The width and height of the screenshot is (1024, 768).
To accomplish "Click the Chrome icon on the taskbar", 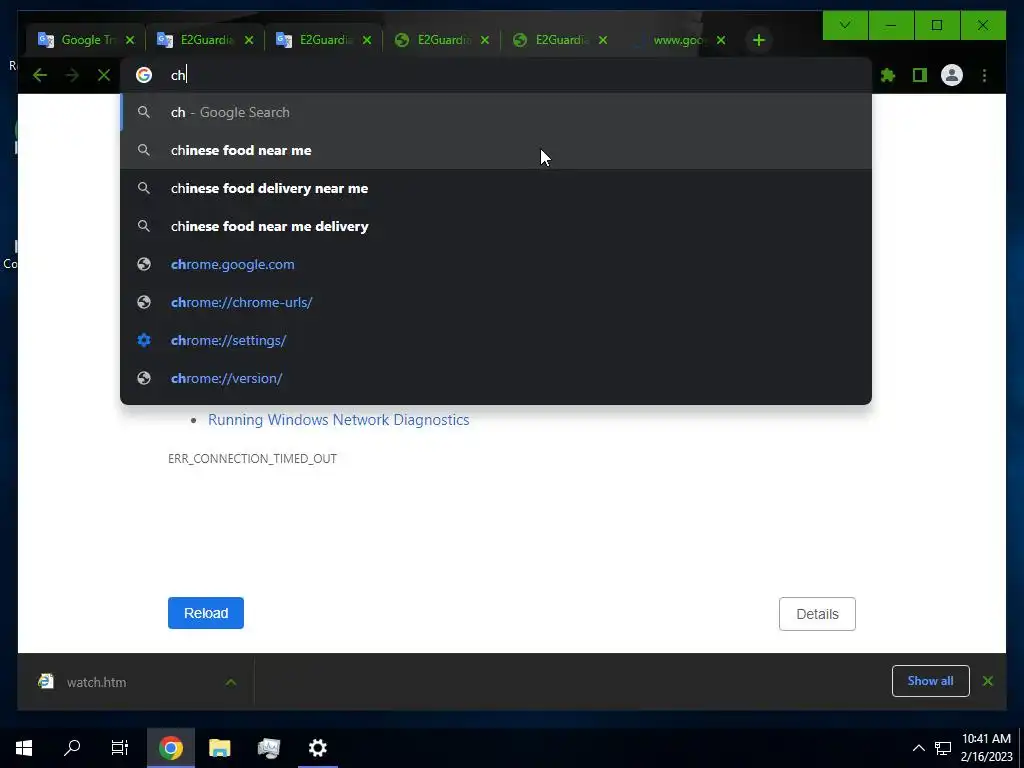I will pos(170,748).
